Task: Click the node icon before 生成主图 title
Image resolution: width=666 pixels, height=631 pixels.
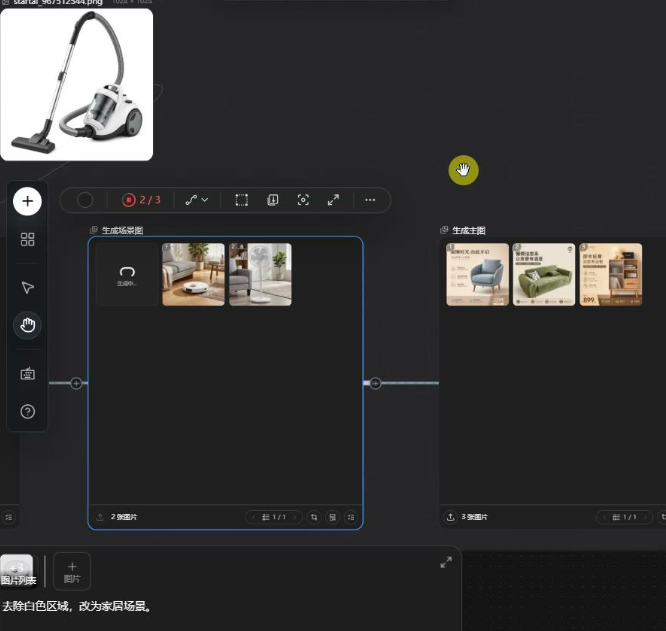Action: (444, 230)
